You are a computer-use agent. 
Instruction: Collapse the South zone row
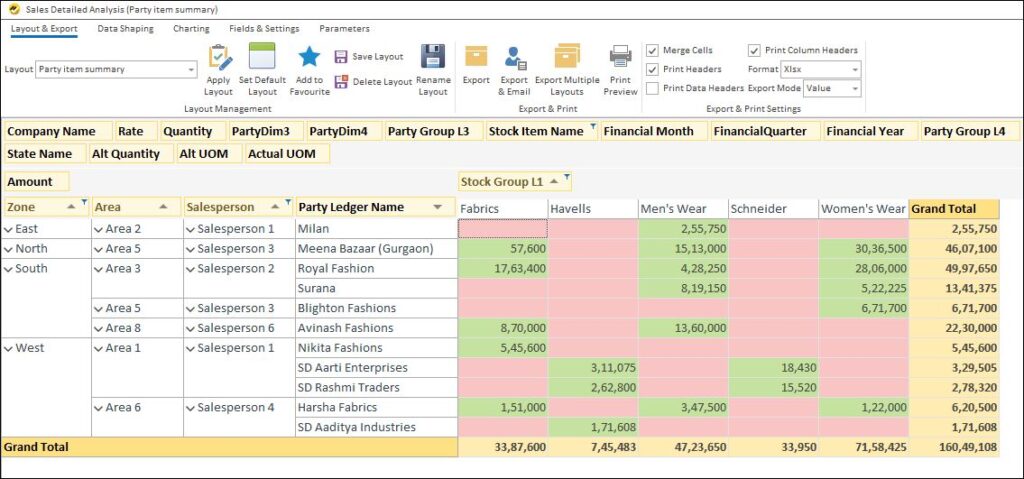point(9,269)
